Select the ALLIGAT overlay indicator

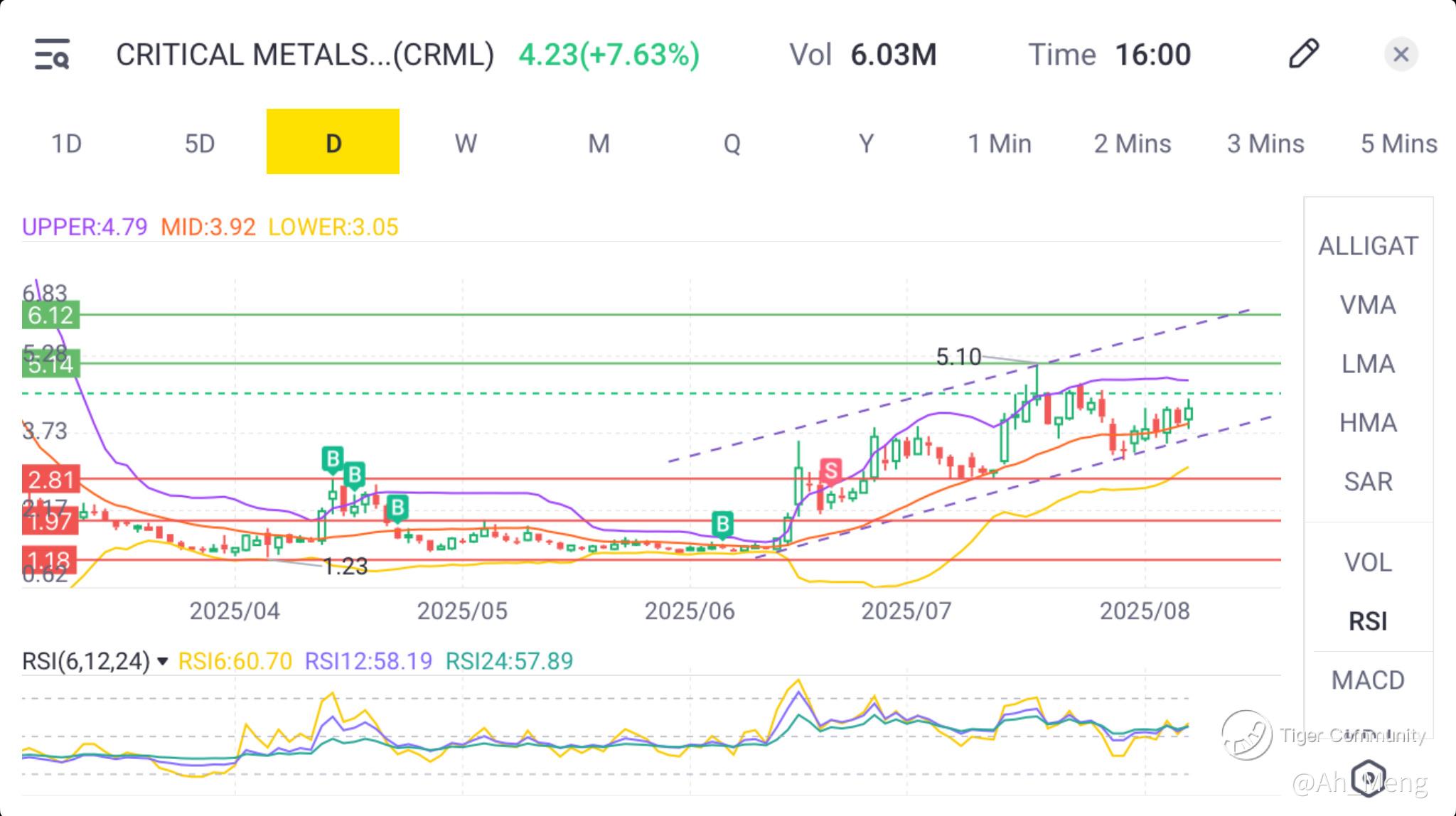pyautogui.click(x=1368, y=246)
